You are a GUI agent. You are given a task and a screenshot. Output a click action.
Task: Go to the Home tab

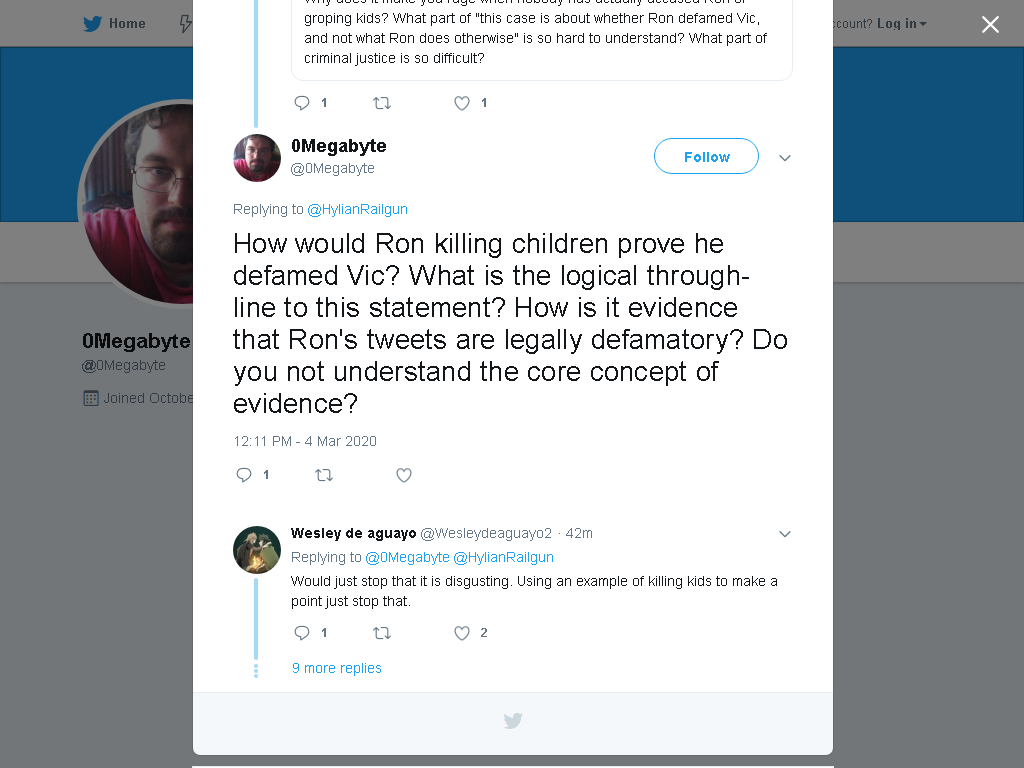(x=114, y=24)
